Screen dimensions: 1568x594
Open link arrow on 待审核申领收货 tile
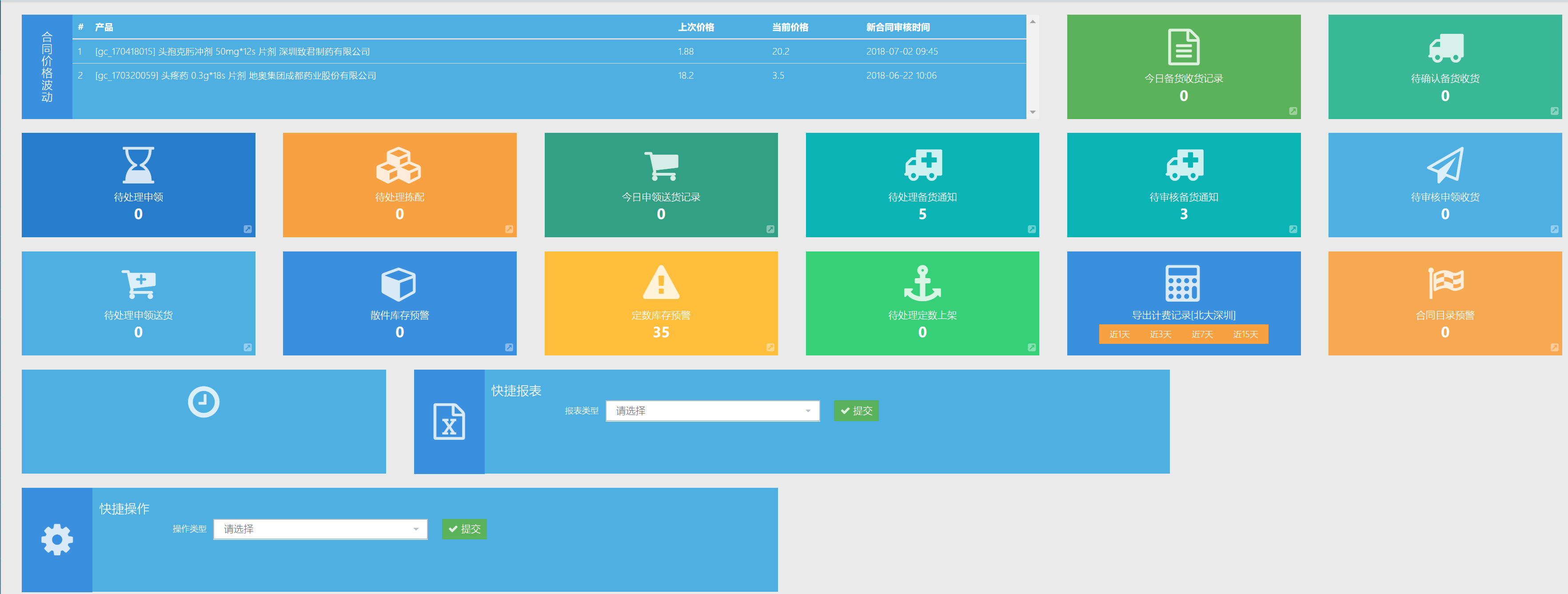[x=1555, y=229]
